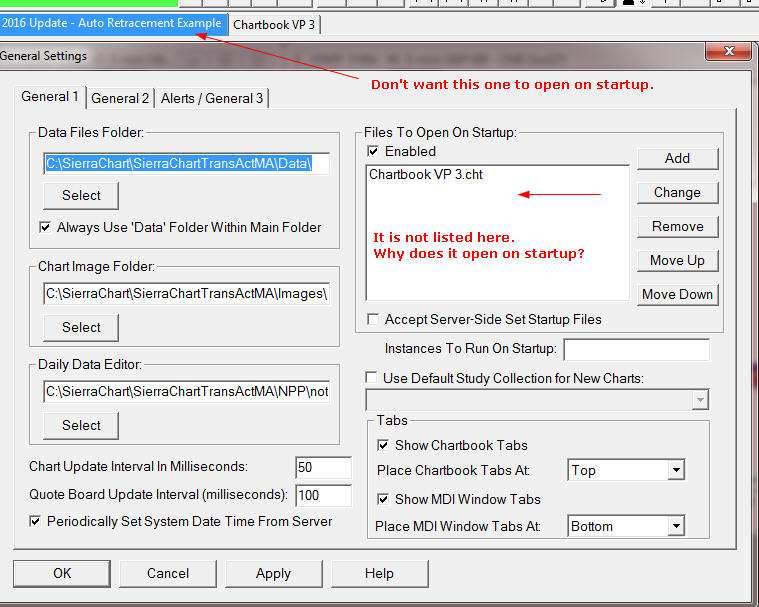The height and width of the screenshot is (607, 759).
Task: Open the default study collection dropdown
Action: click(x=699, y=400)
